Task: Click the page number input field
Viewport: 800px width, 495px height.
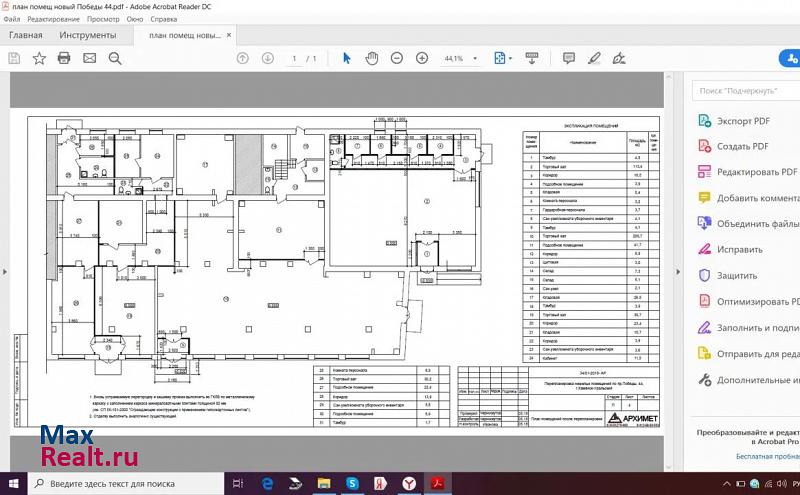Action: point(294,59)
